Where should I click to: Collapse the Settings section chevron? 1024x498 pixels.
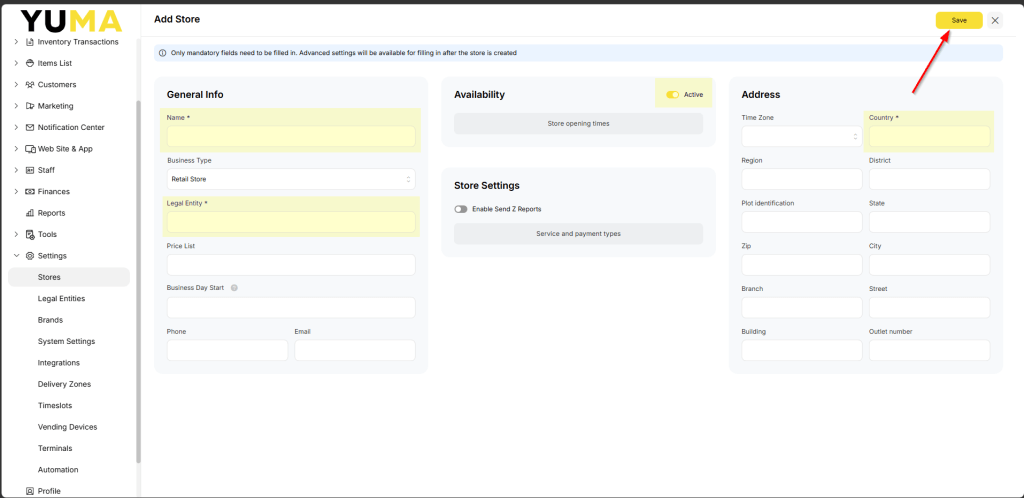coord(16,256)
